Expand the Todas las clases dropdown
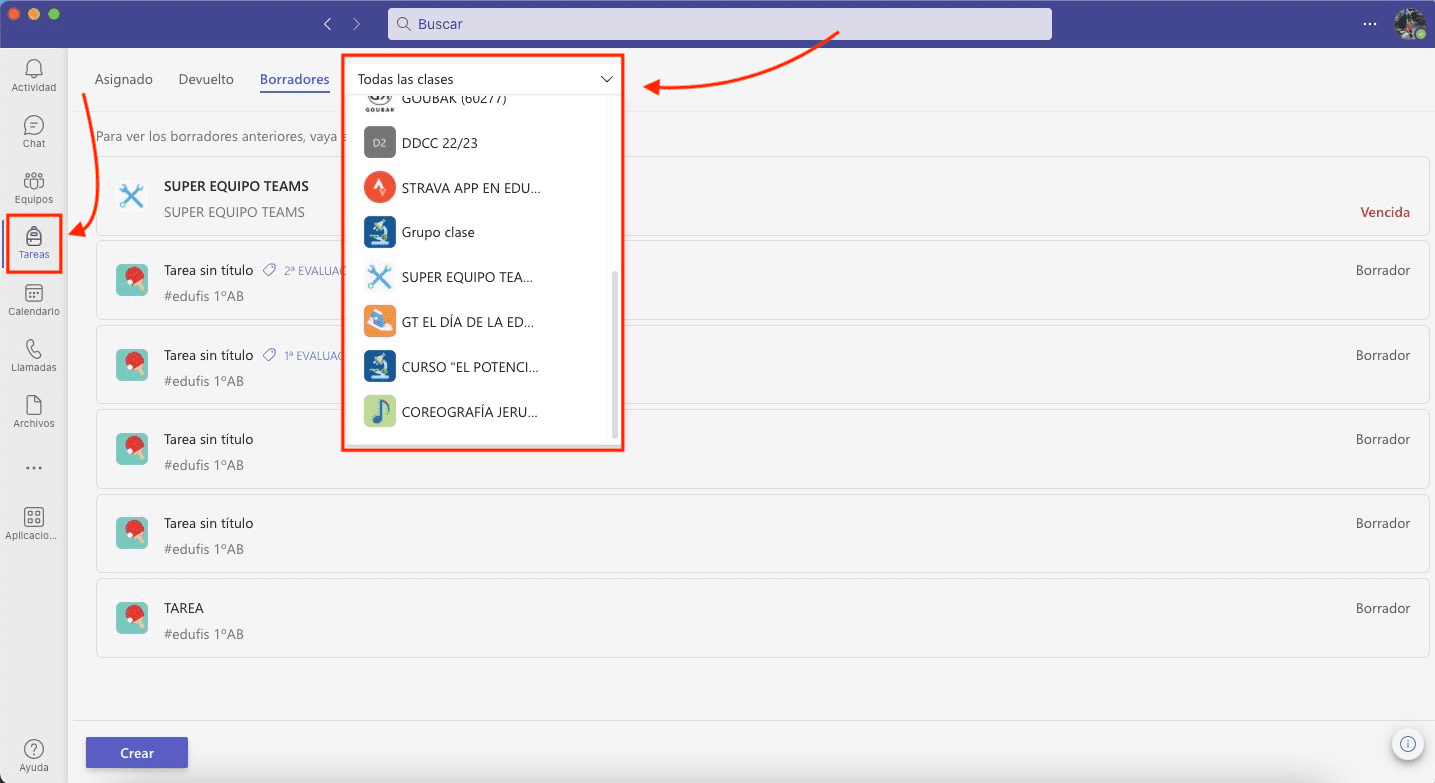 click(484, 79)
